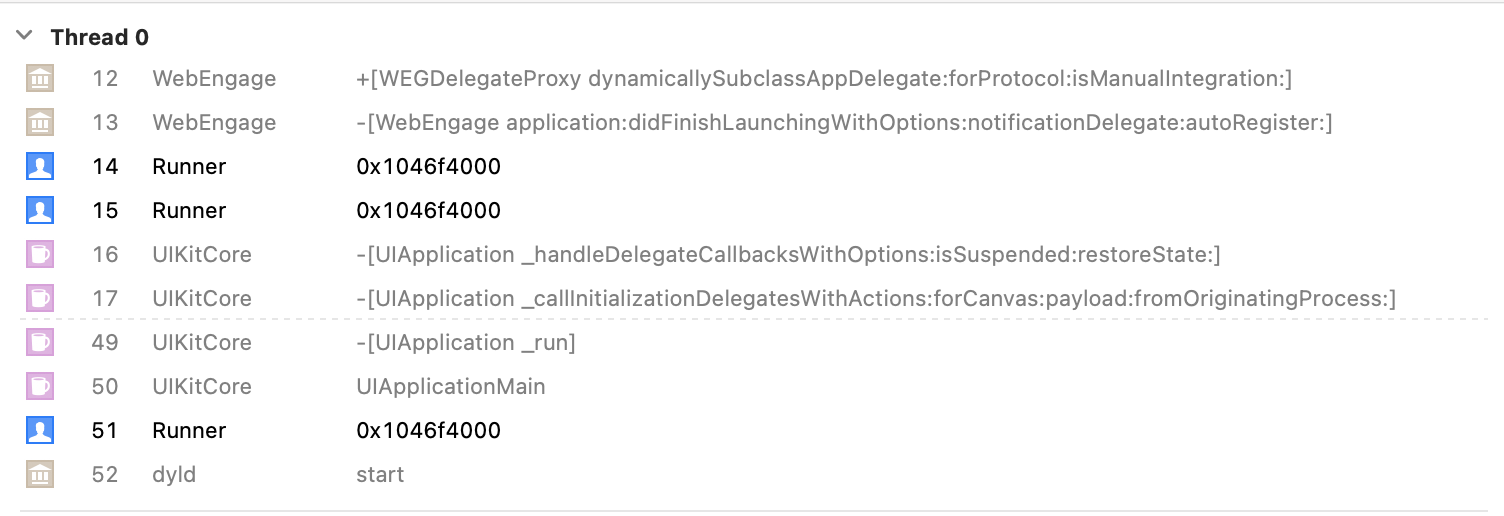The image size is (1504, 516).
Task: Select the Thread 0 header label
Action: tap(100, 37)
